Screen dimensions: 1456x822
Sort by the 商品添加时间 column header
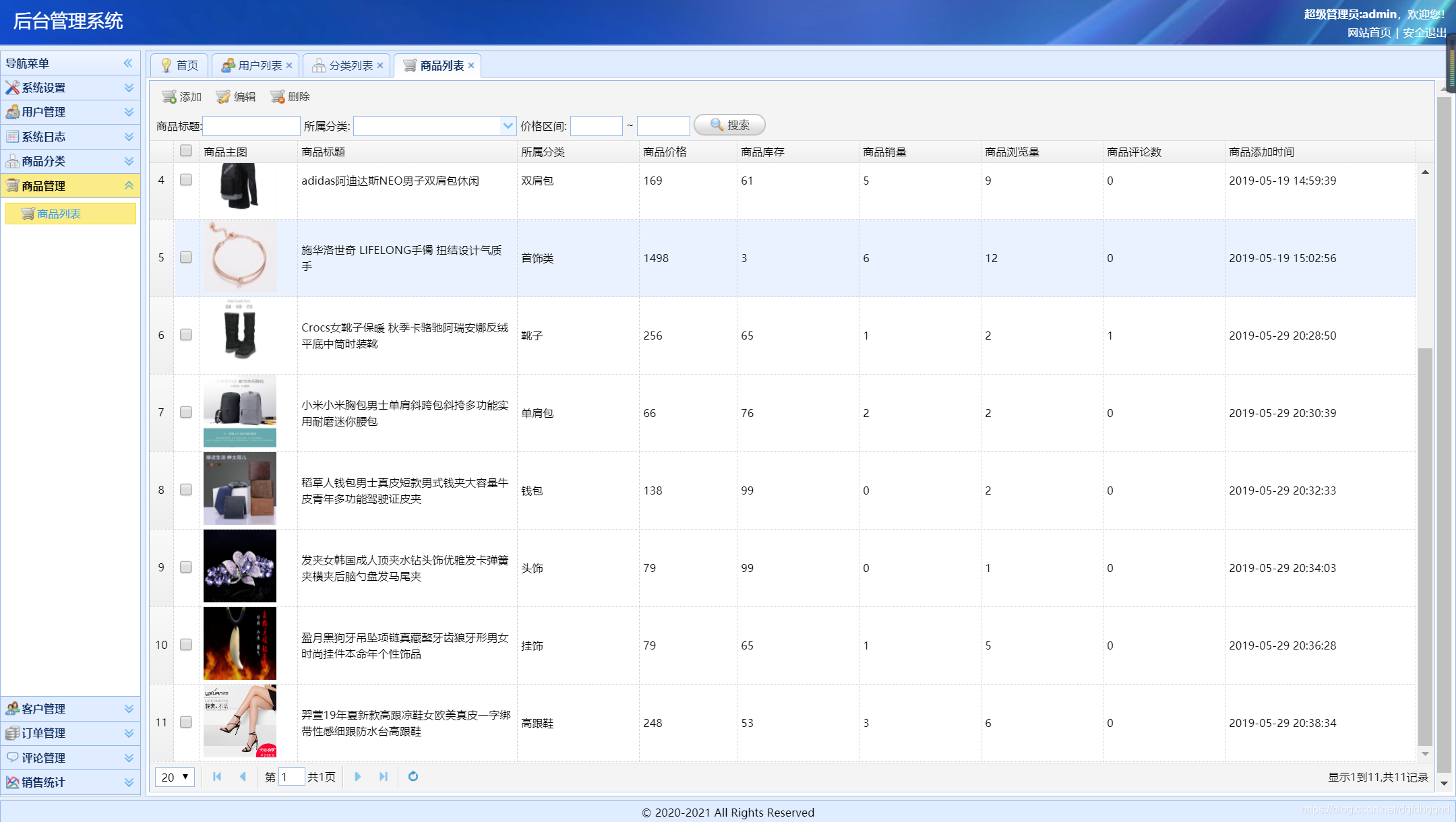(x=1320, y=152)
